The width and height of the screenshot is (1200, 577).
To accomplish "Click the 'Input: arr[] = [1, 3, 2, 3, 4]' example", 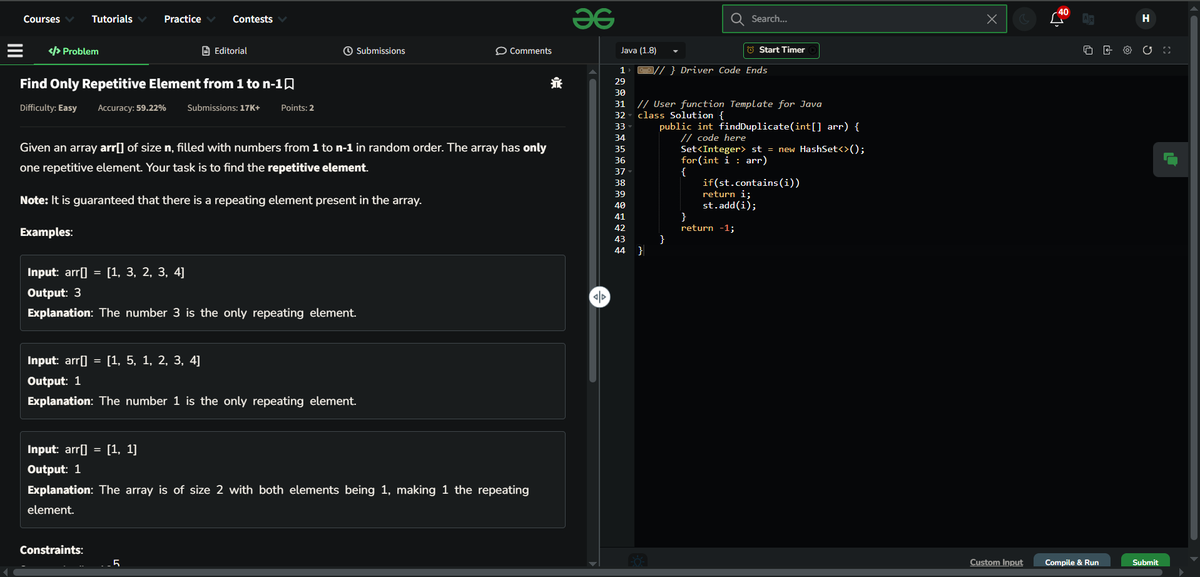I will click(x=105, y=272).
